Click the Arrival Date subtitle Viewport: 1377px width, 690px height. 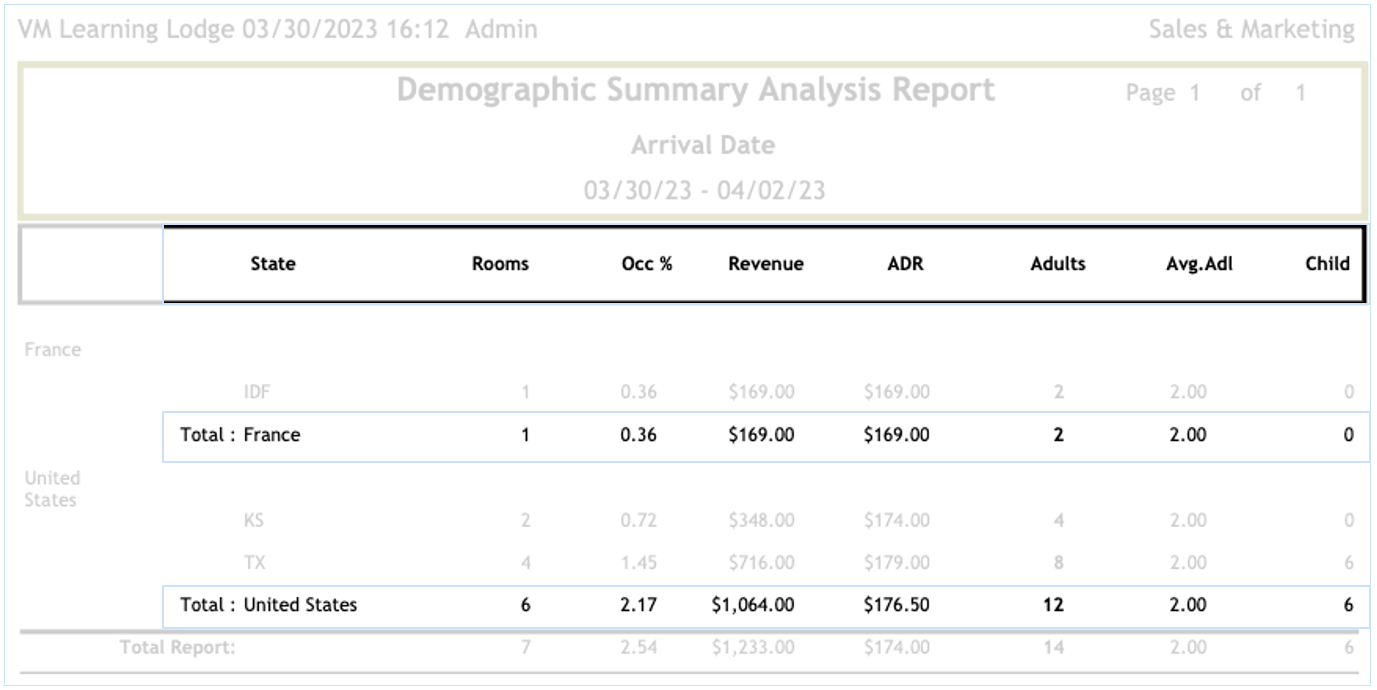tap(703, 145)
